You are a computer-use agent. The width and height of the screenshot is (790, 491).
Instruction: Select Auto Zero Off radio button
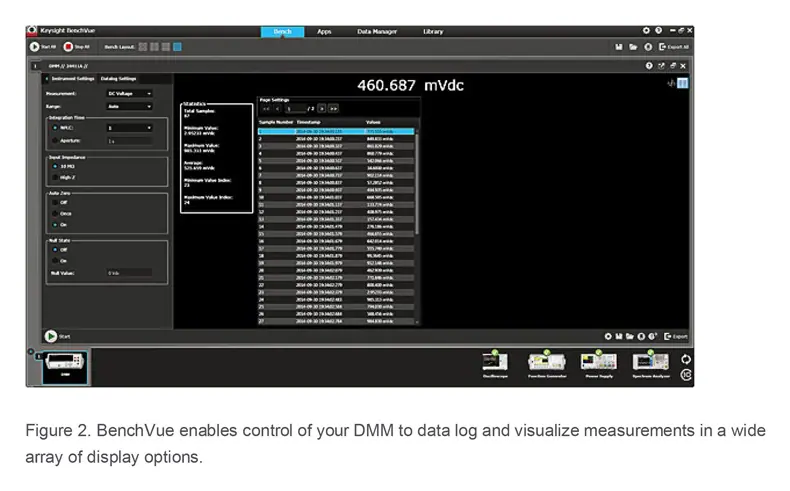click(x=55, y=202)
